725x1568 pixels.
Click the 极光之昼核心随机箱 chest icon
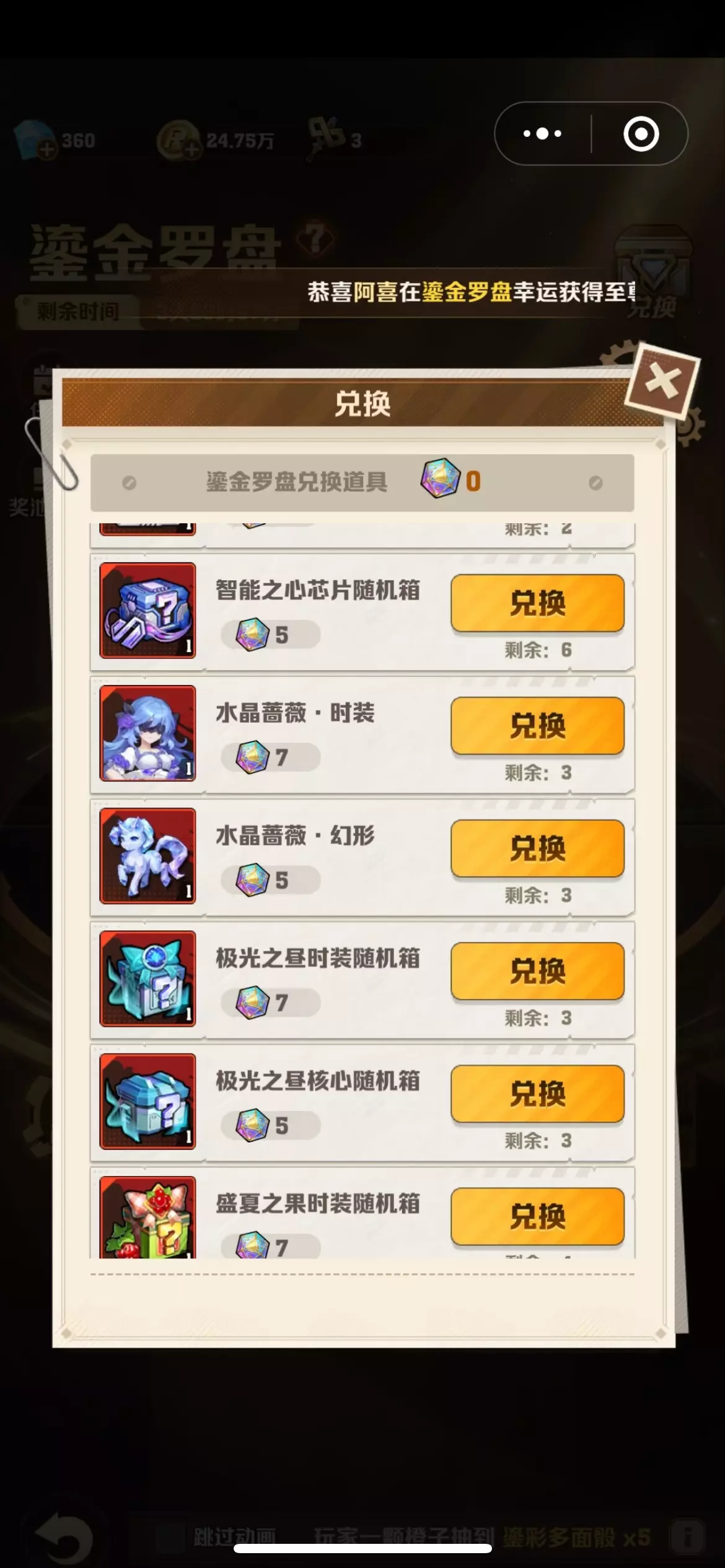[147, 1100]
